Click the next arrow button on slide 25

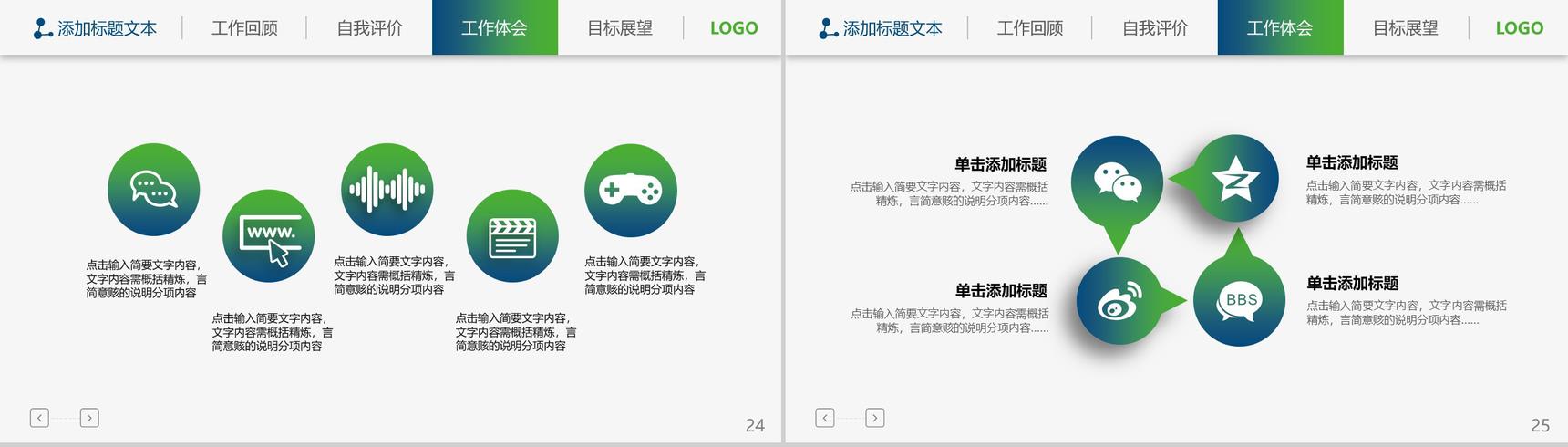point(875,418)
